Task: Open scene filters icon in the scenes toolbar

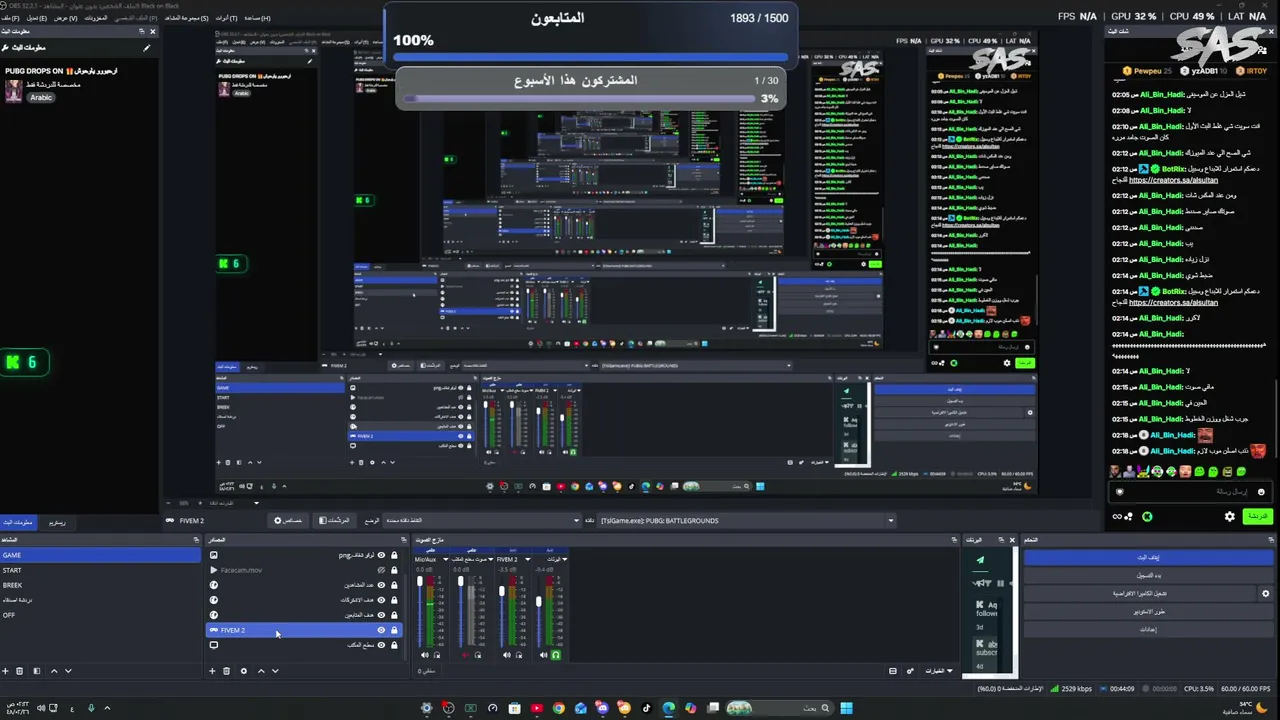Action: tap(37, 671)
